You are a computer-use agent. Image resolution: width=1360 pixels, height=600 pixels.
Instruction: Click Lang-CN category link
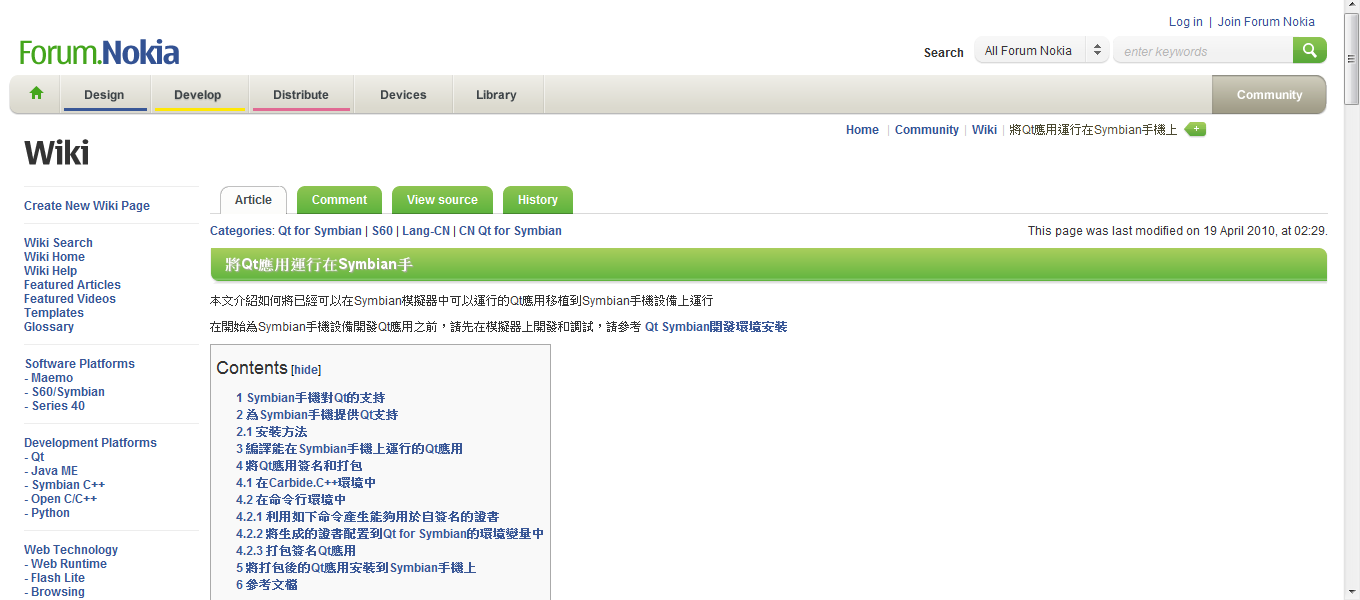click(x=426, y=231)
